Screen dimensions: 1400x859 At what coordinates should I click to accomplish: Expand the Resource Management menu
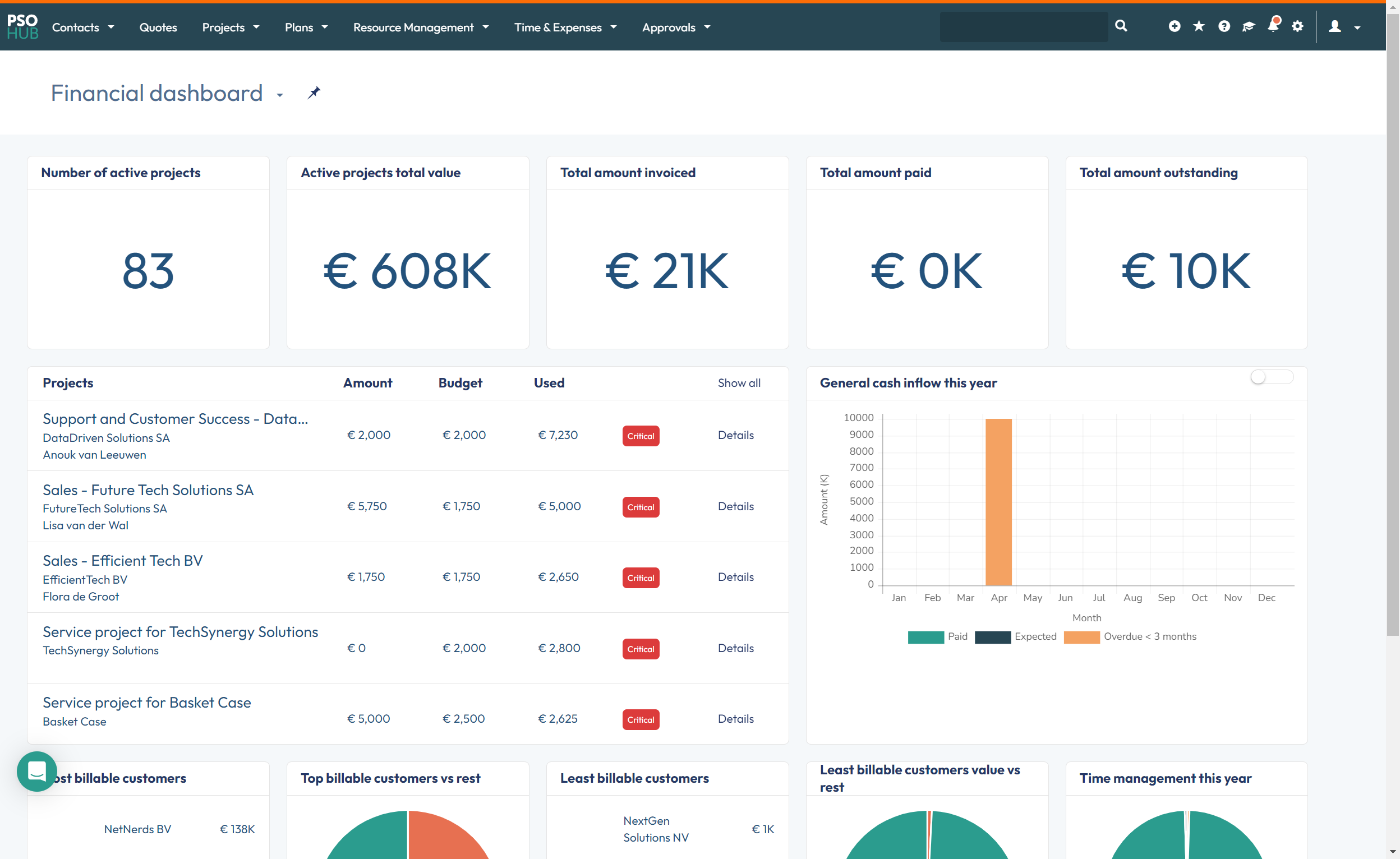[421, 27]
